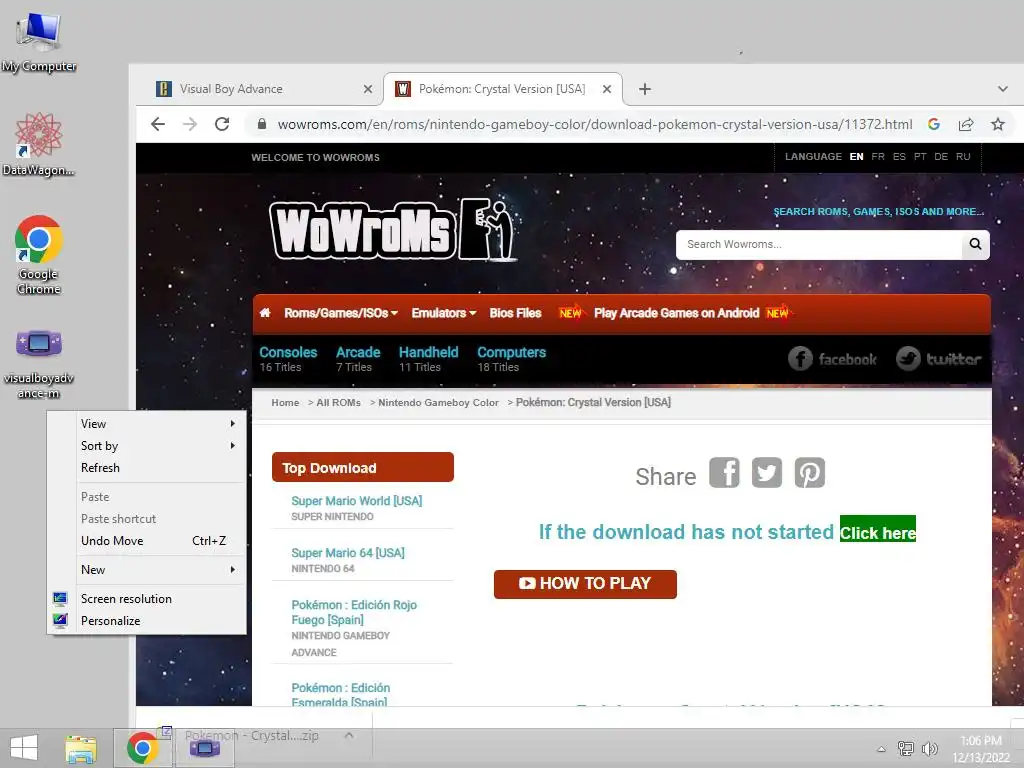Click the taskbar clock
Screen dimensions: 1024x768
point(981,749)
